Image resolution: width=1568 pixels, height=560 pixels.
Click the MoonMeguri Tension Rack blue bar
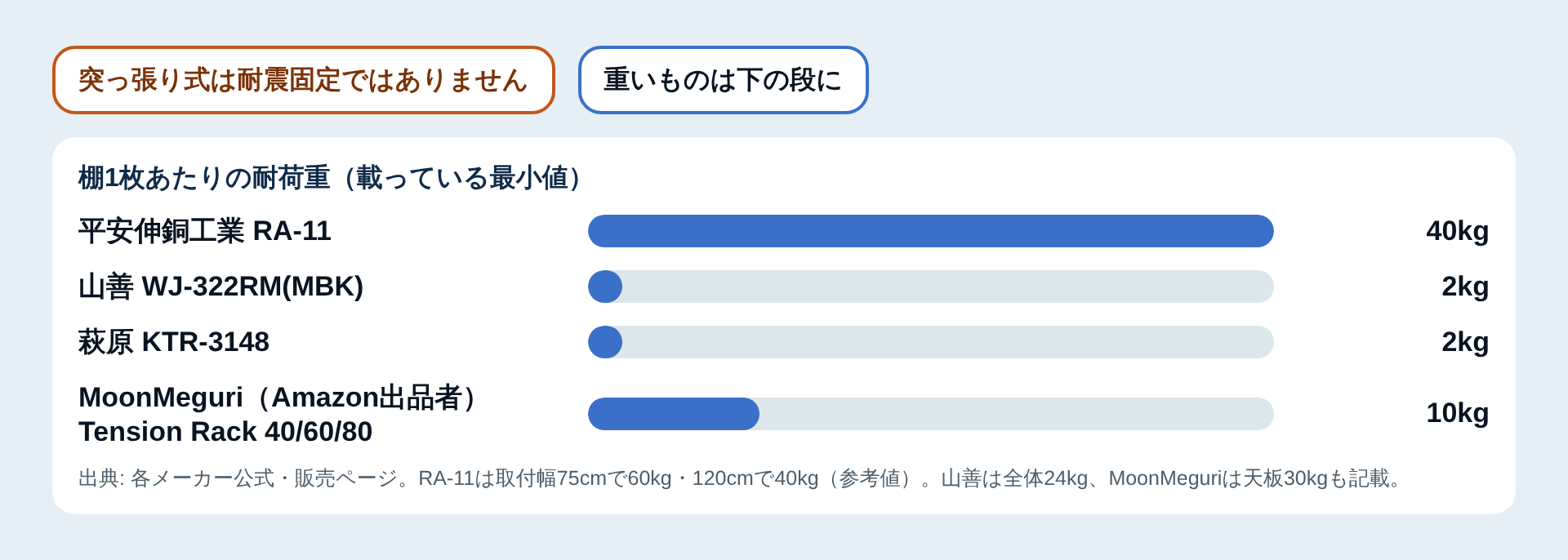tap(674, 414)
